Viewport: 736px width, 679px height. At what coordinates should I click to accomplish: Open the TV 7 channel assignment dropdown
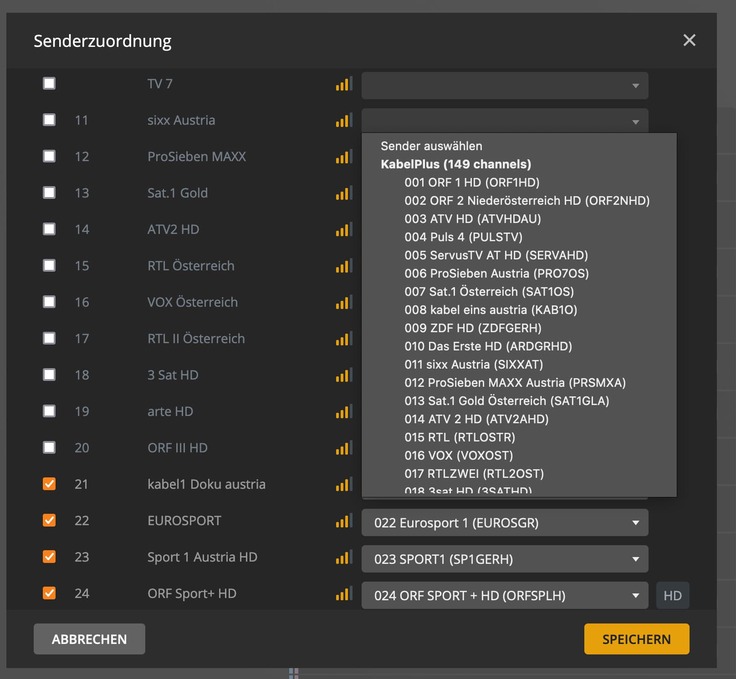pos(504,85)
